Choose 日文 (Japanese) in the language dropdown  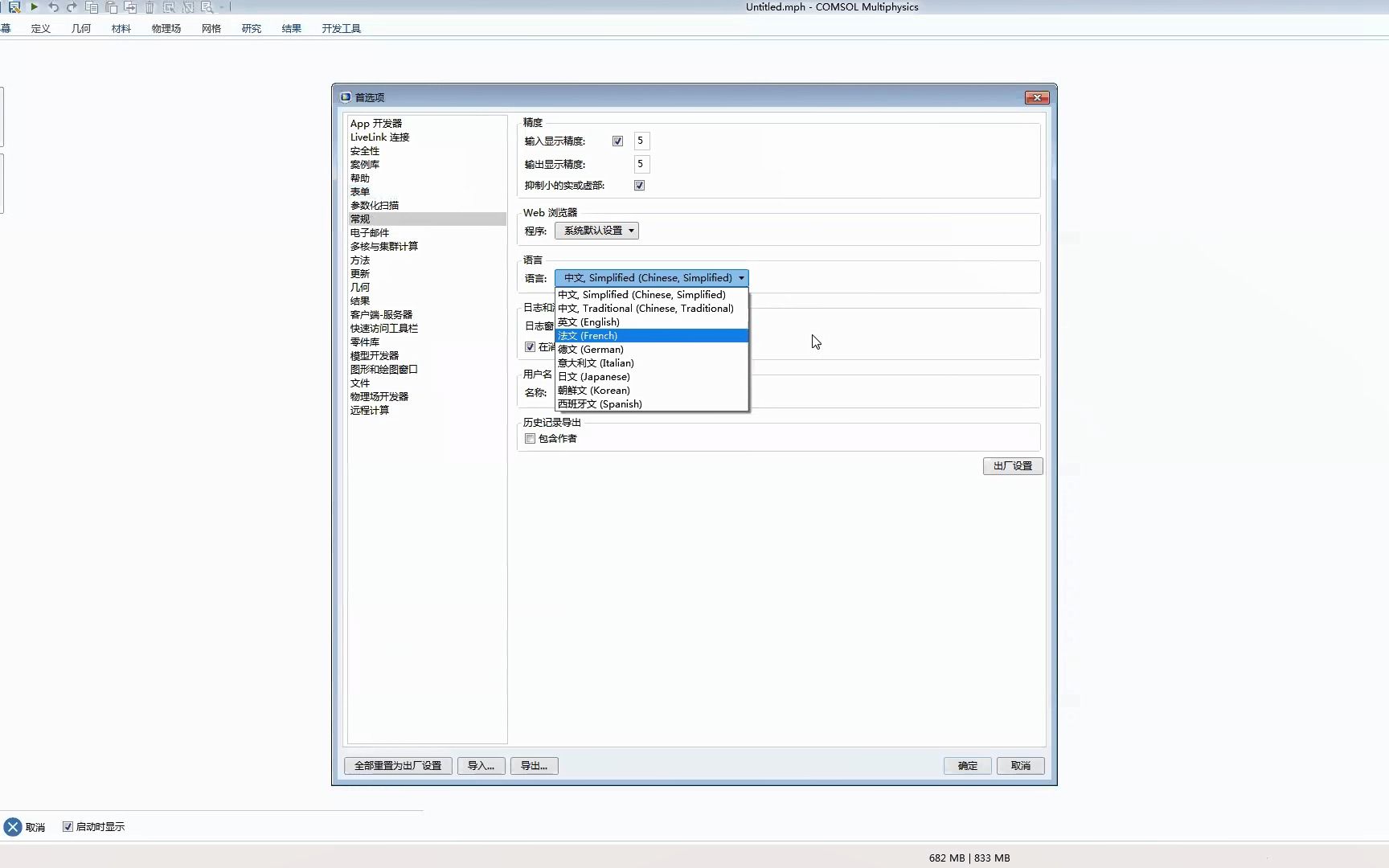tap(594, 376)
